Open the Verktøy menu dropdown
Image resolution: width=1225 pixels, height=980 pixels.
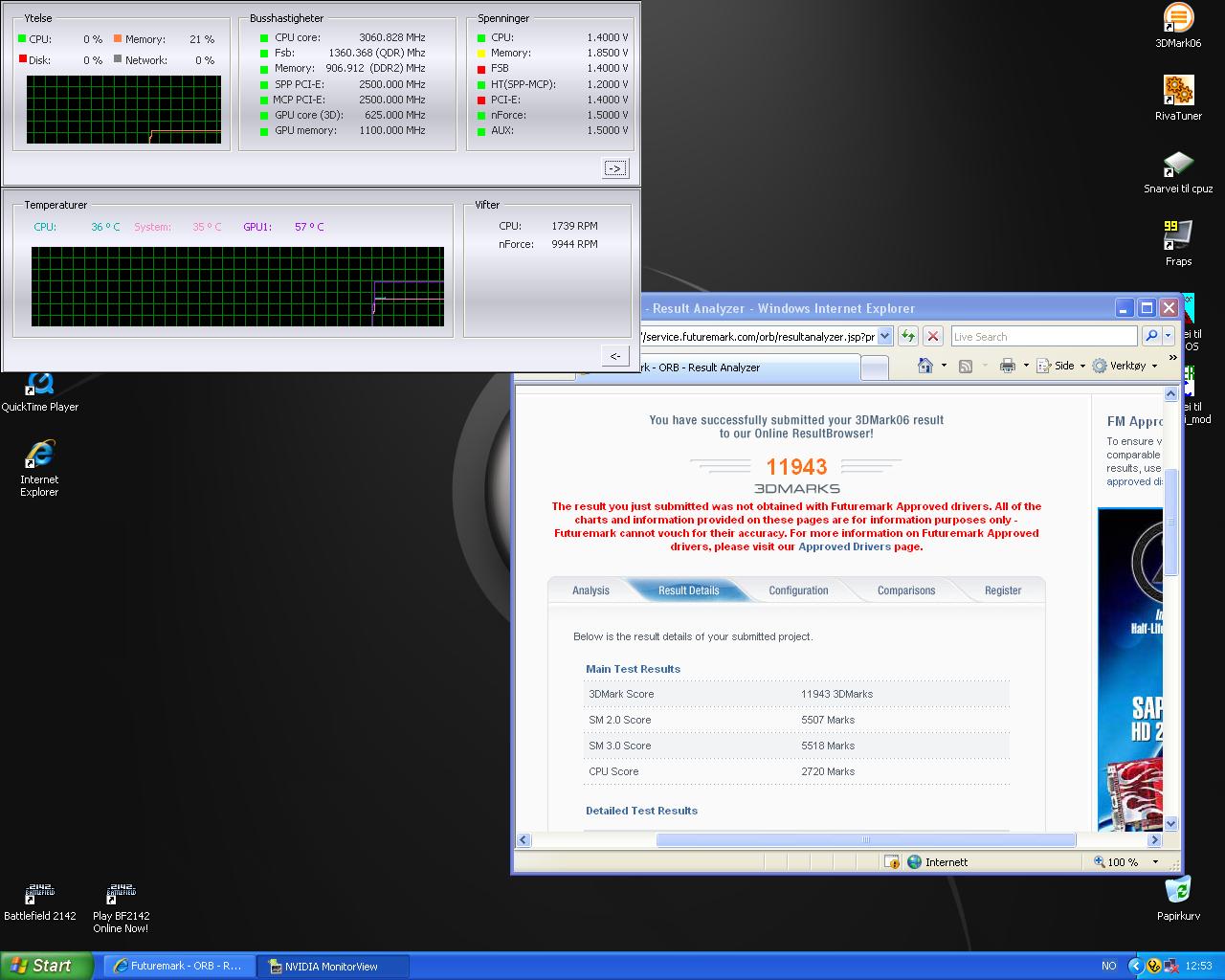click(1154, 366)
